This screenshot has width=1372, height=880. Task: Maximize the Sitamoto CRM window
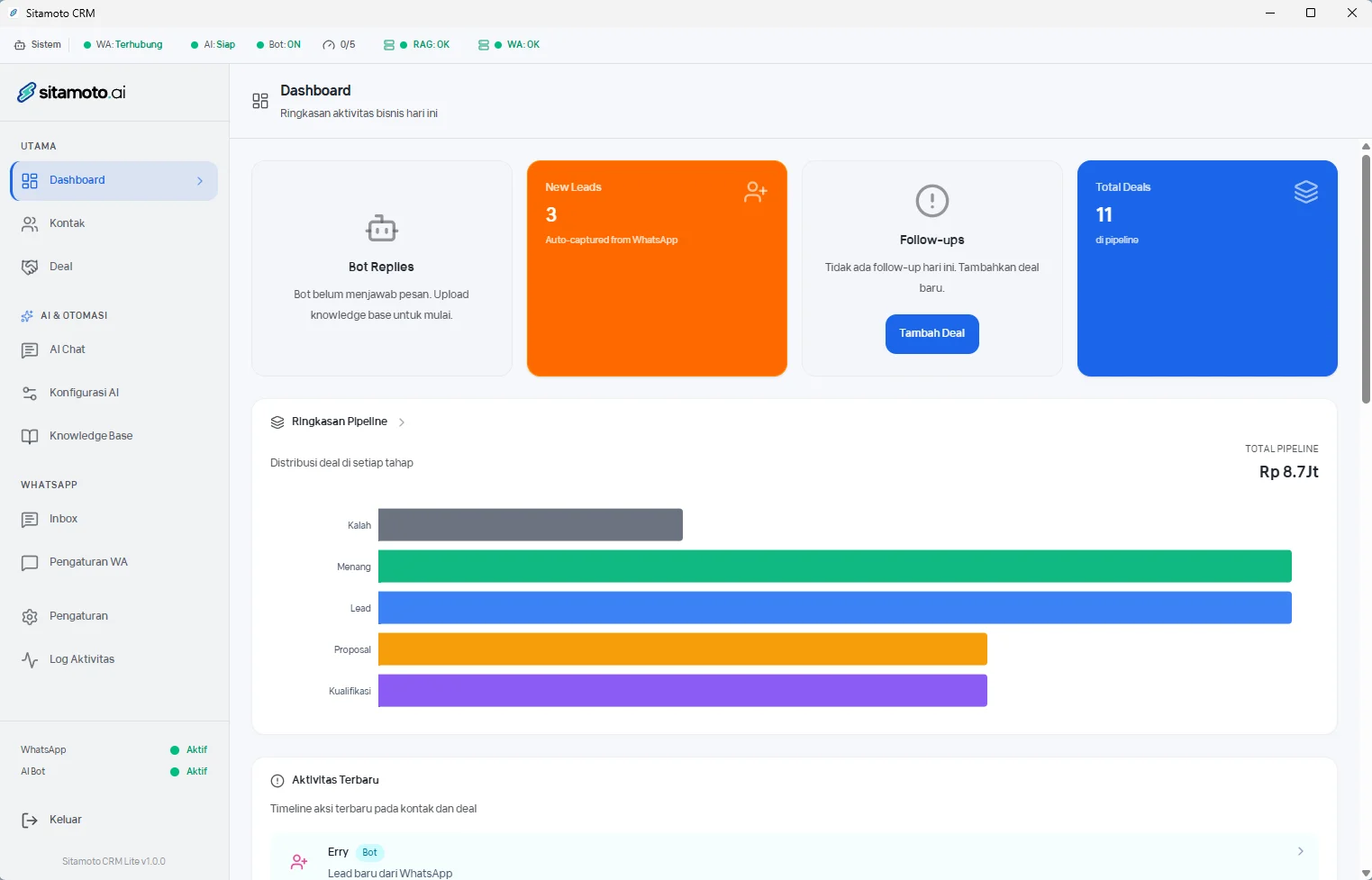click(x=1311, y=14)
